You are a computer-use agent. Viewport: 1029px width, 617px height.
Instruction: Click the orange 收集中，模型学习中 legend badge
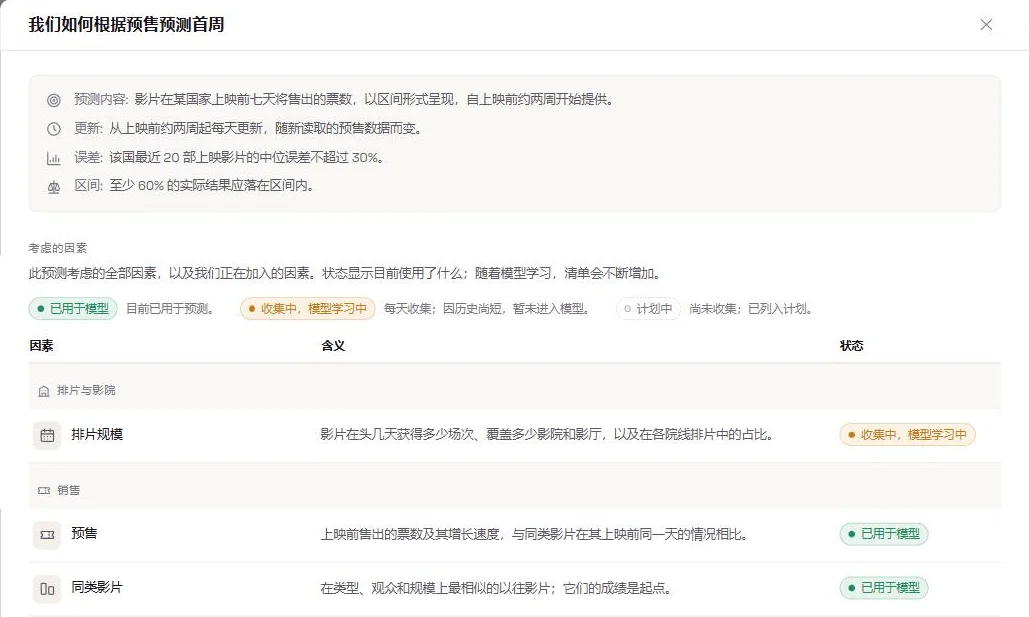[x=308, y=308]
